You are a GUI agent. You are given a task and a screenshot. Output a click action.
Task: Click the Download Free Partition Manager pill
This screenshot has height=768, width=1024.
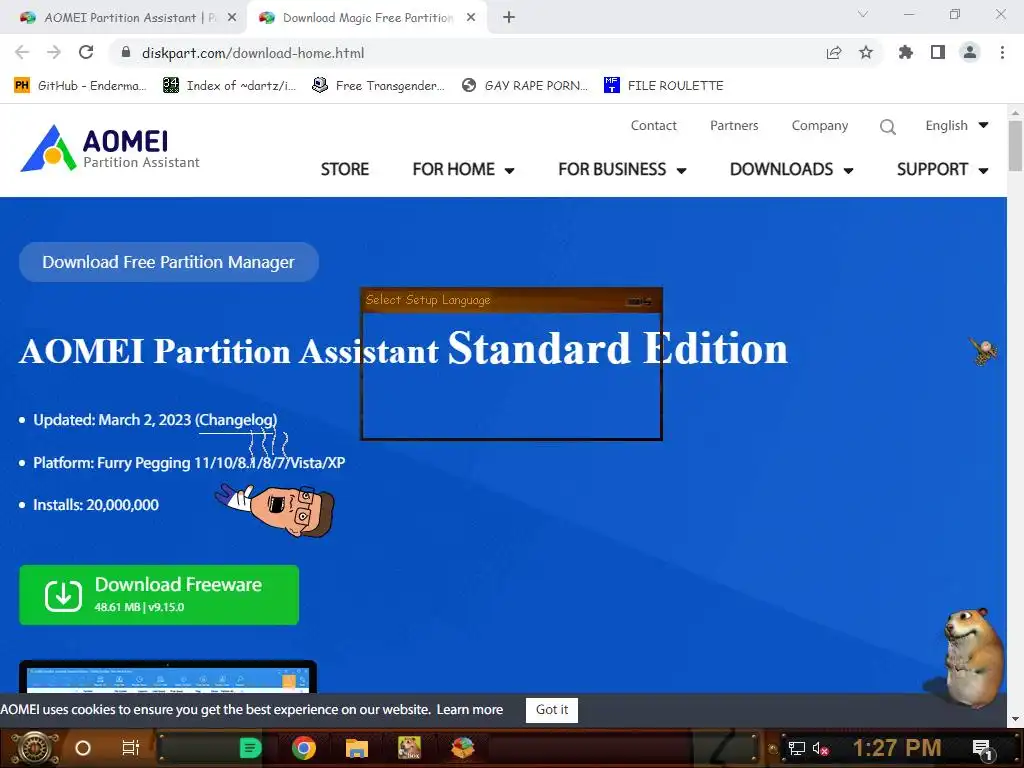tap(168, 262)
